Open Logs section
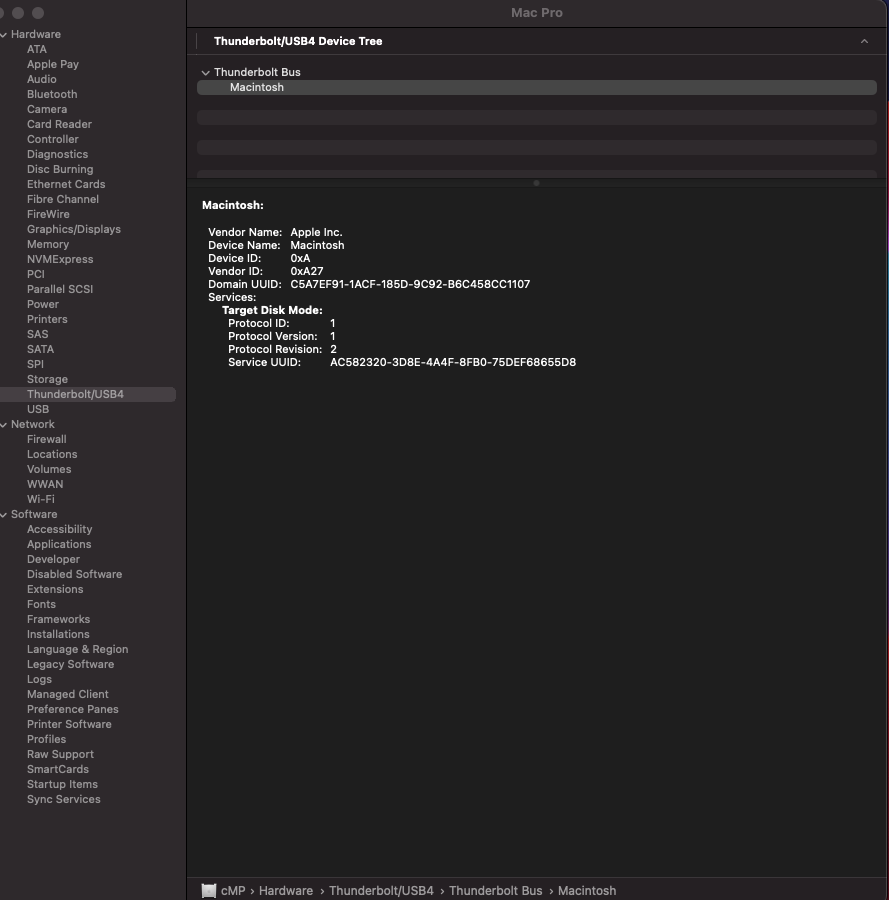Viewport: 889px width, 900px height. pyautogui.click(x=39, y=678)
